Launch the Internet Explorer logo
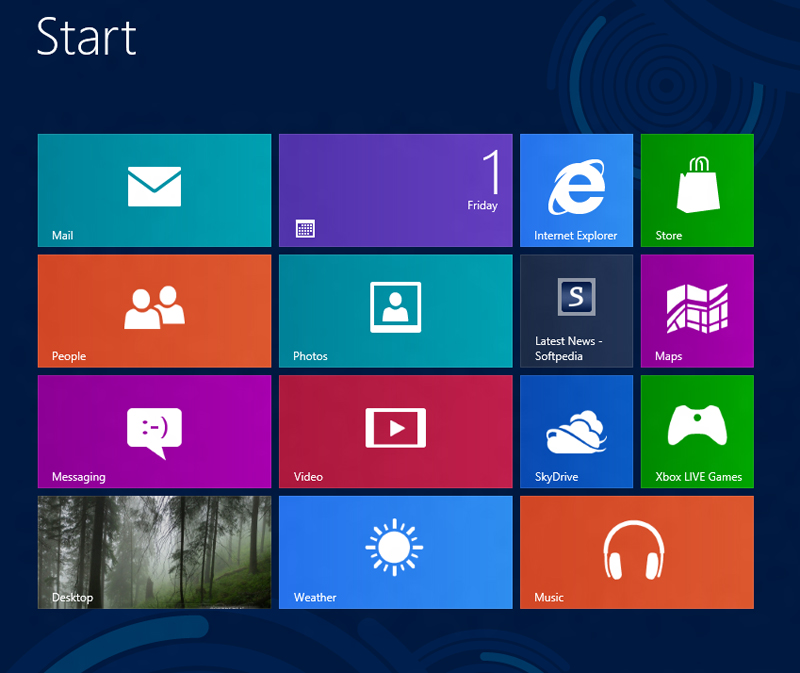 [x=577, y=187]
